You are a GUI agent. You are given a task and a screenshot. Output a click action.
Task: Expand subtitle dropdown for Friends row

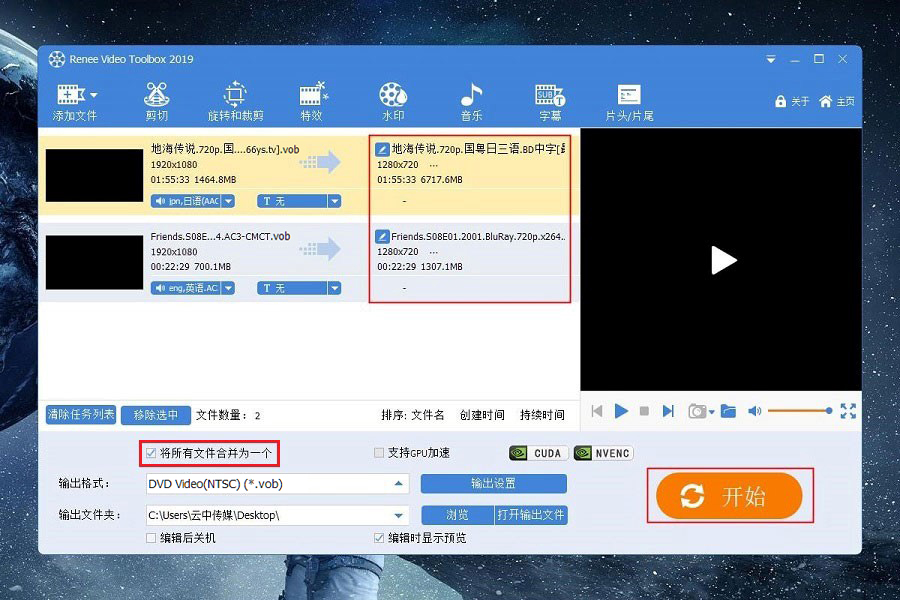pyautogui.click(x=334, y=288)
